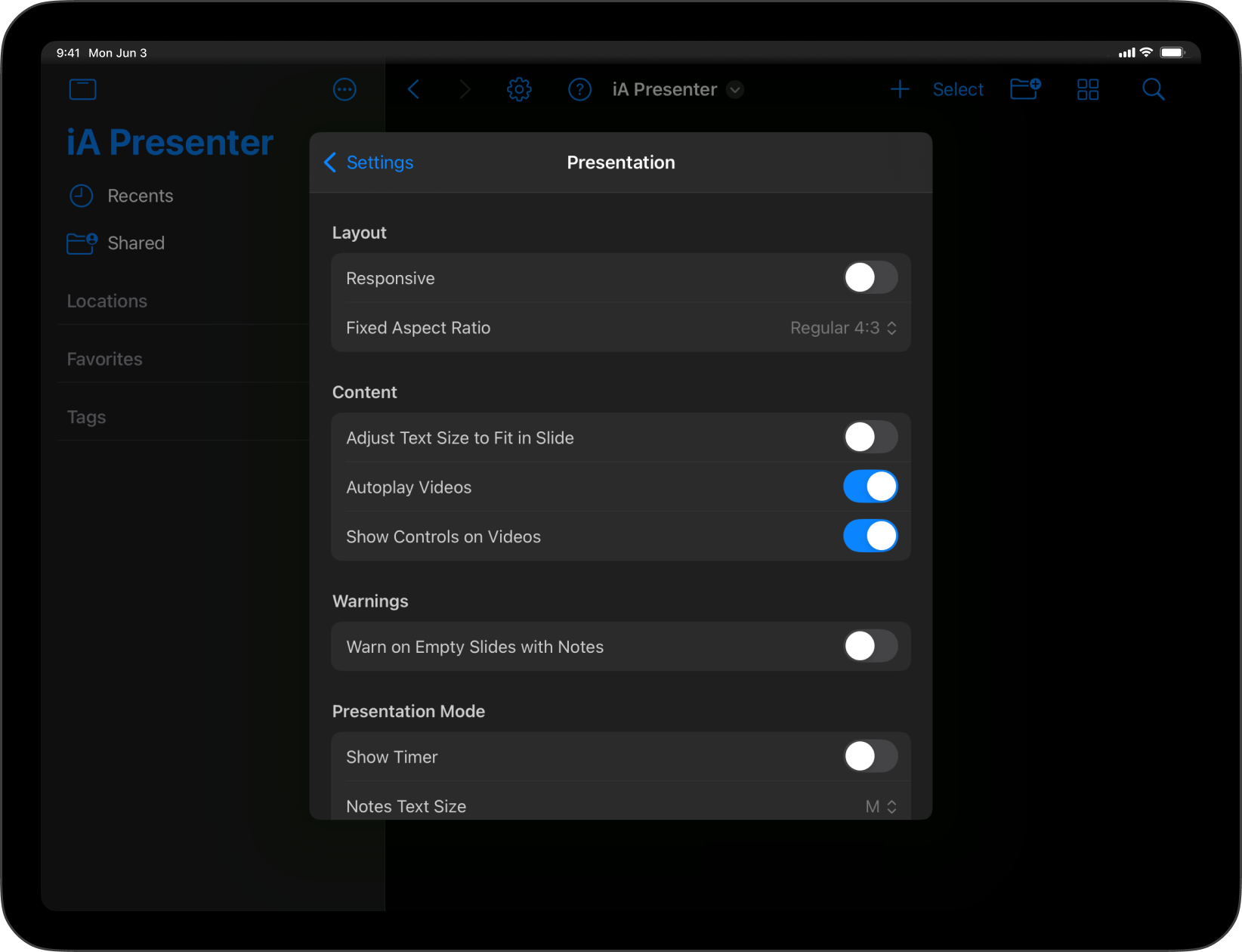This screenshot has height=952, width=1242.
Task: Enable the Responsive layout switch
Action: pyautogui.click(x=870, y=278)
